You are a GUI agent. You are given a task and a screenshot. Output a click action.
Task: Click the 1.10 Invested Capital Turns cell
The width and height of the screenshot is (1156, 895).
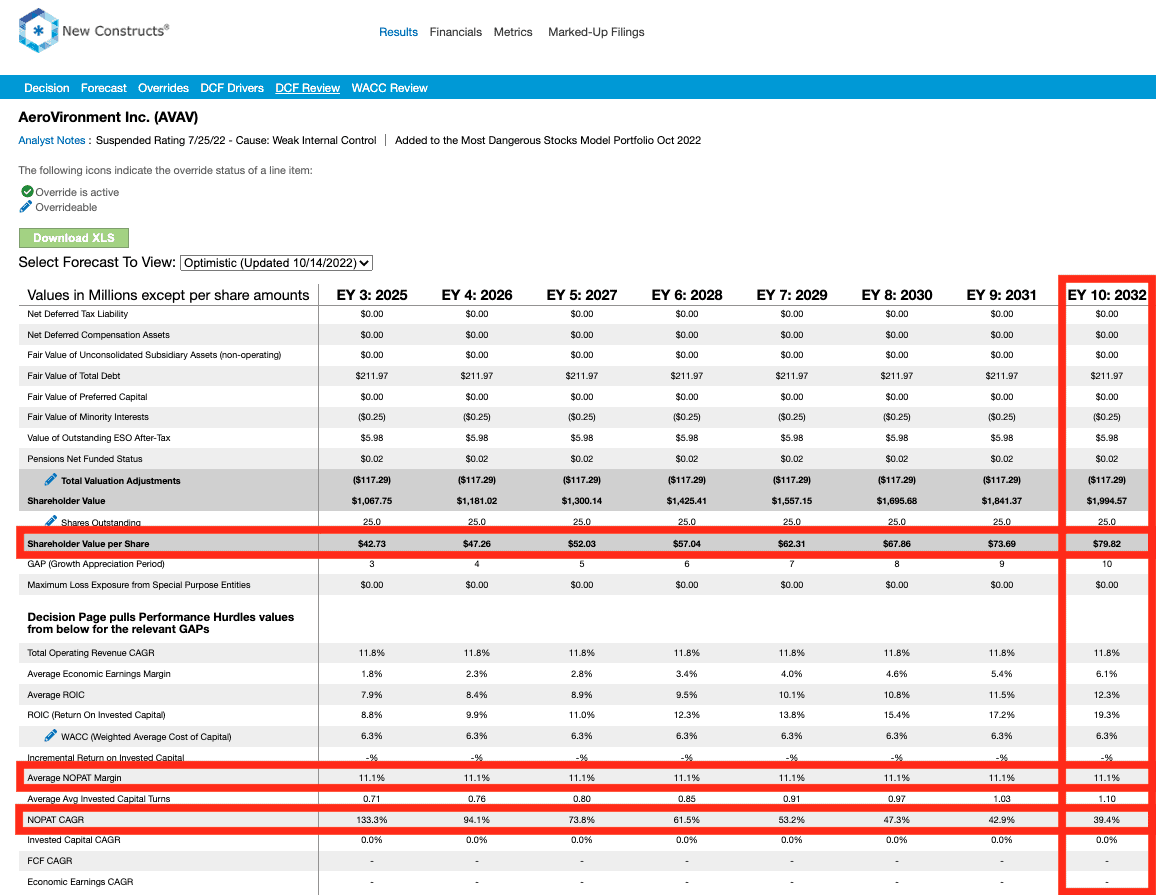[1107, 799]
